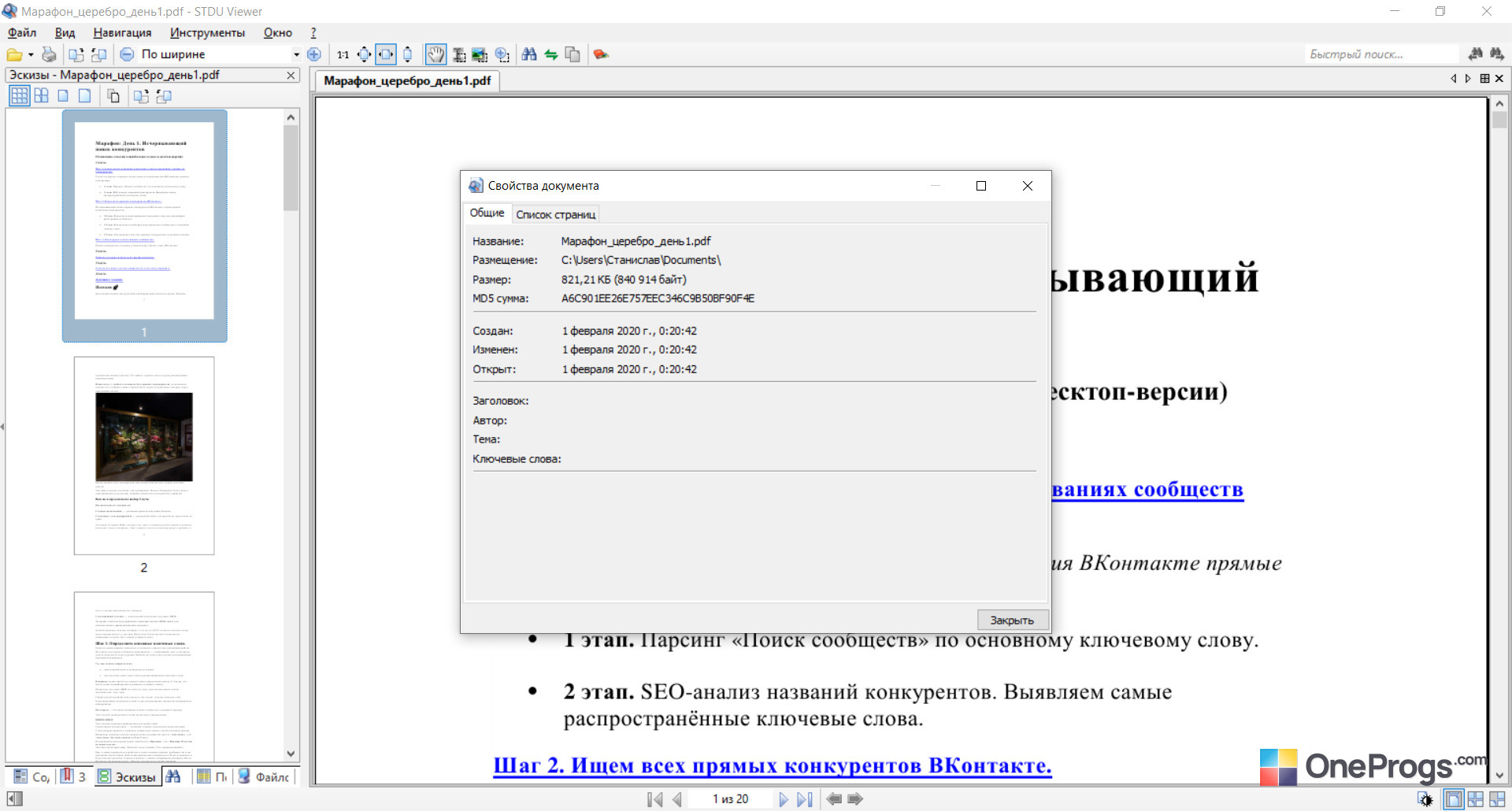Open the 'Список страниц' tab
The height and width of the screenshot is (811, 1512).
pyautogui.click(x=556, y=214)
